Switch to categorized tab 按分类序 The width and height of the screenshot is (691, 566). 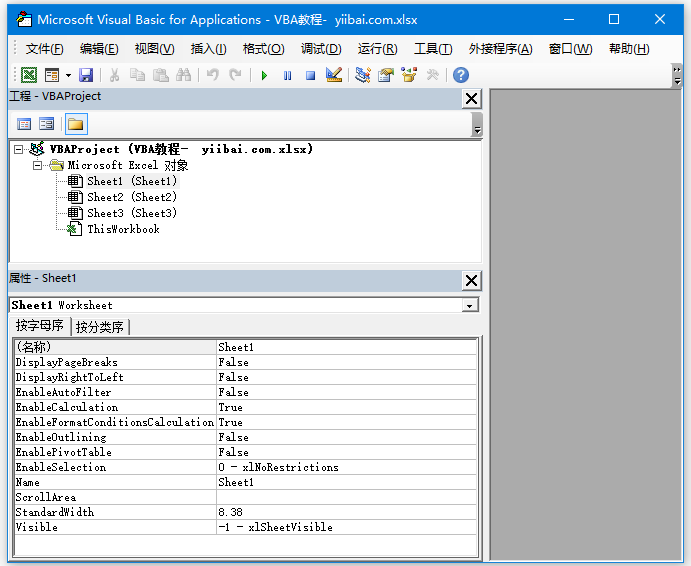tap(100, 327)
